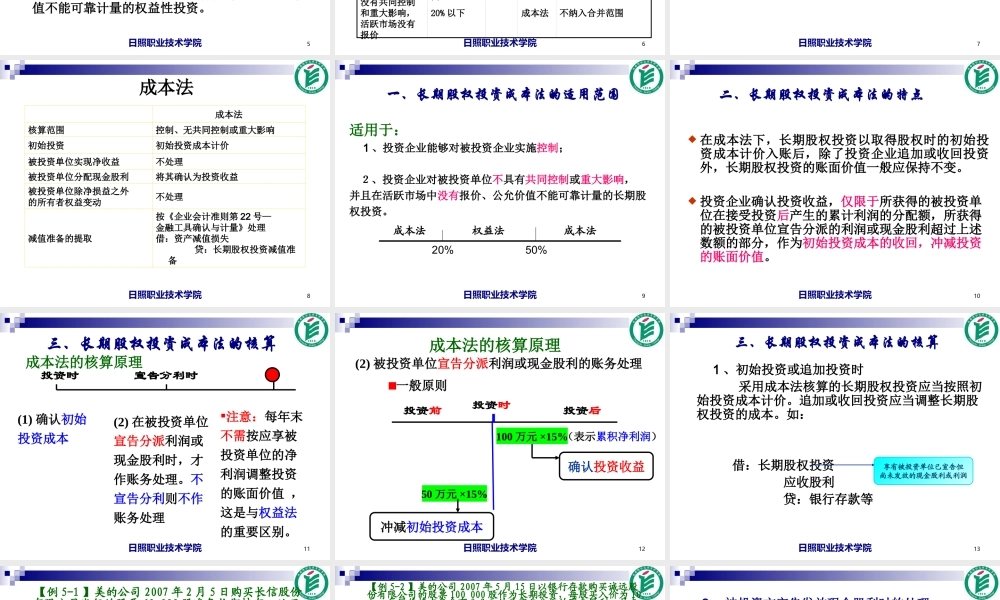Click the heading 成本法的核算原理 on slide 12
1000x600 pixels.
(x=495, y=345)
